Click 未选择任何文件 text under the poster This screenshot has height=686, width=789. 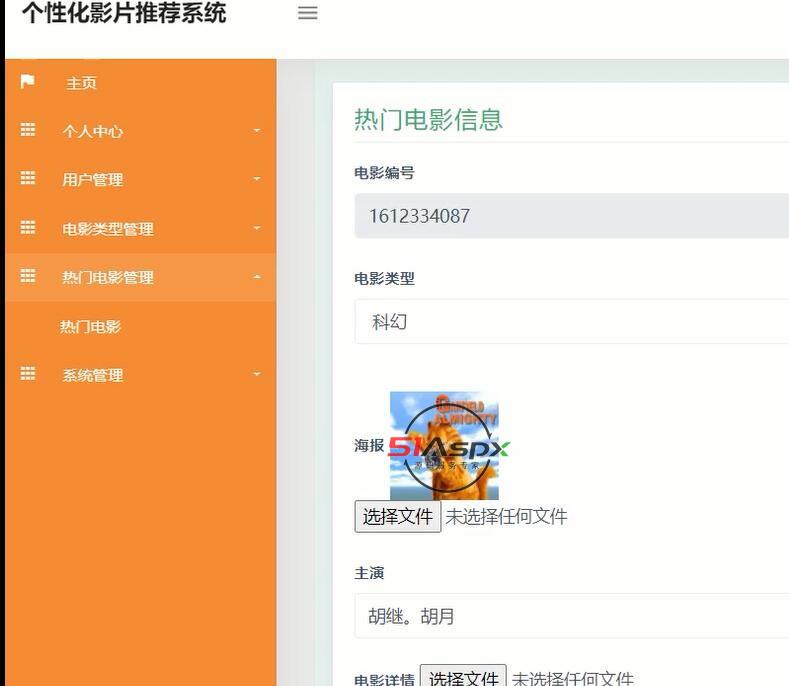[x=506, y=516]
